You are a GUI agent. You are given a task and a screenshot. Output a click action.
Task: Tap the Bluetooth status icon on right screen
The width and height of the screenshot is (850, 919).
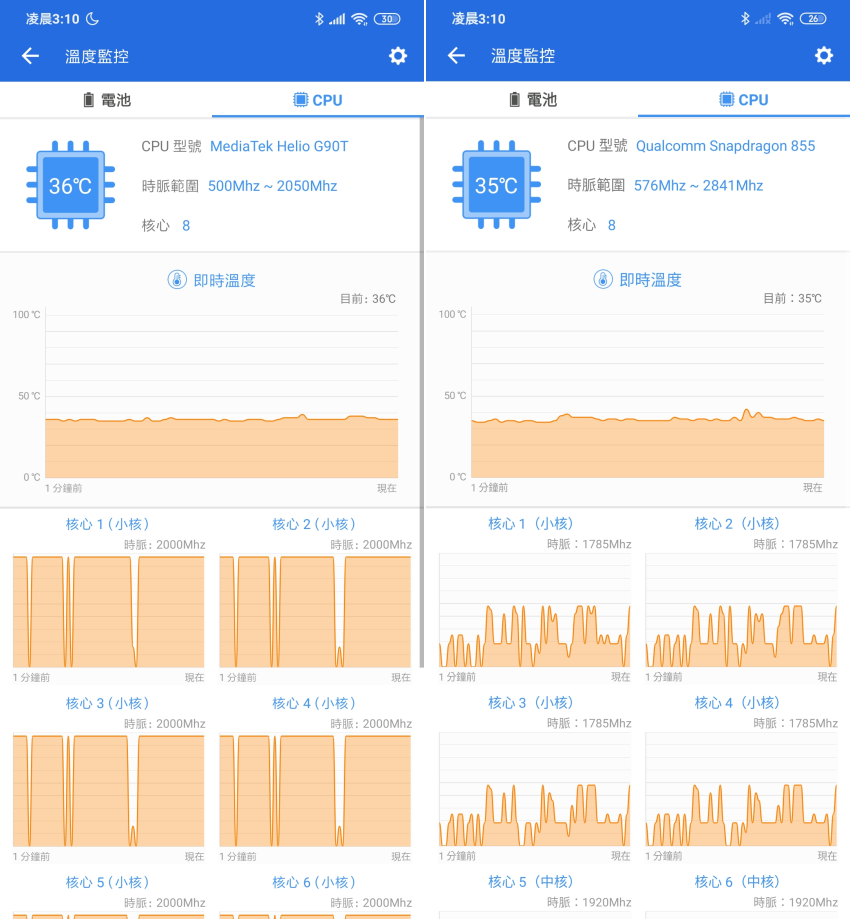pyautogui.click(x=745, y=19)
